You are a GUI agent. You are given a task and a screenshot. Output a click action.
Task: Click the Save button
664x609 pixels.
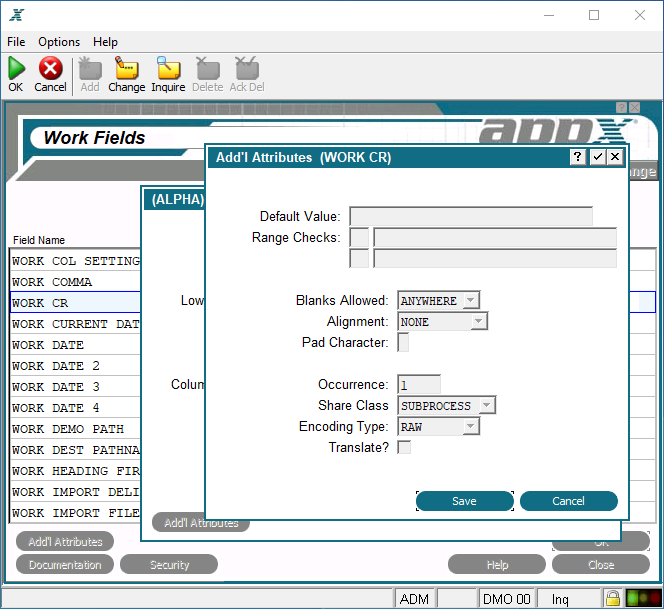(465, 501)
